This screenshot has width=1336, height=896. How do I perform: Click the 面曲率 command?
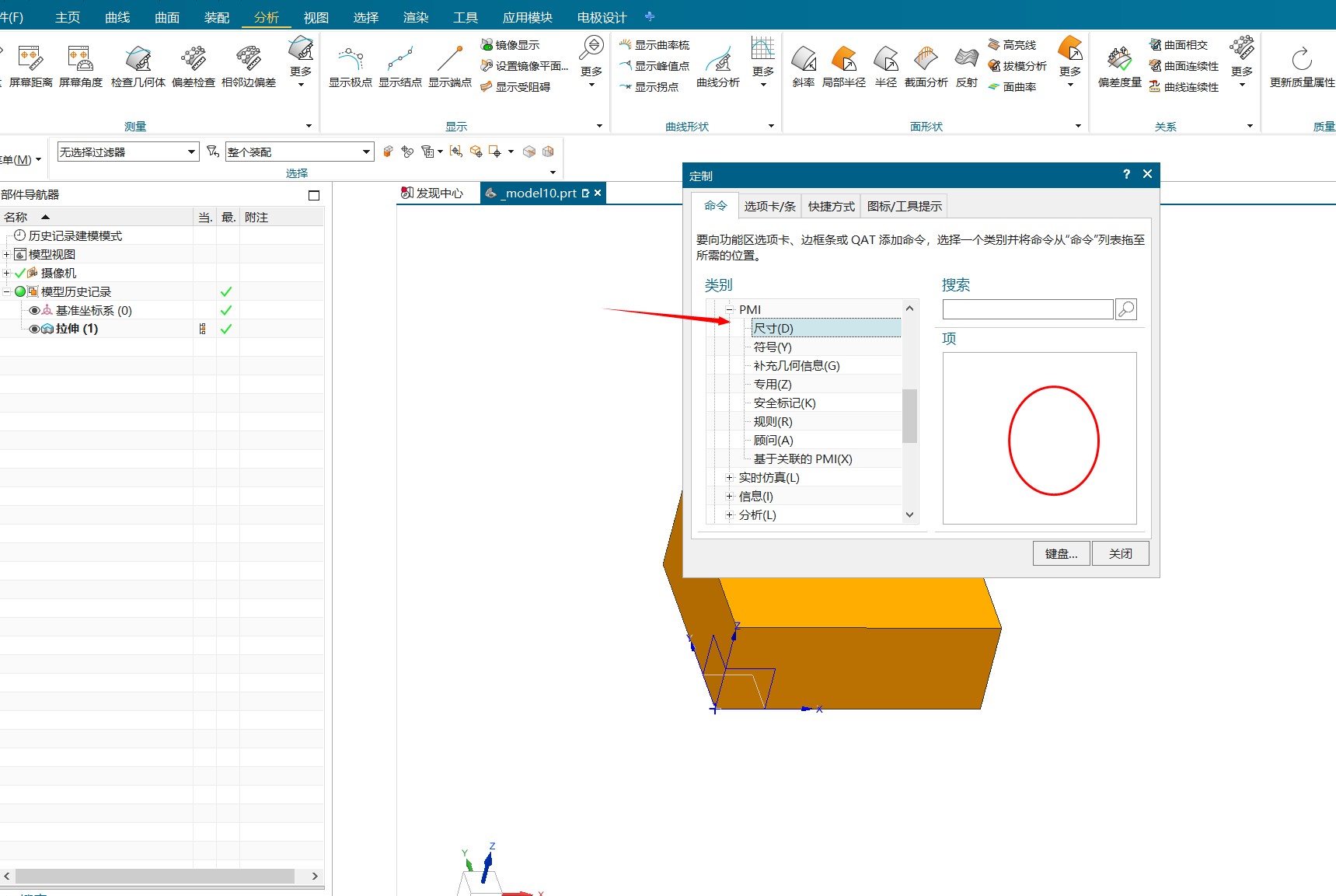pyautogui.click(x=1012, y=87)
